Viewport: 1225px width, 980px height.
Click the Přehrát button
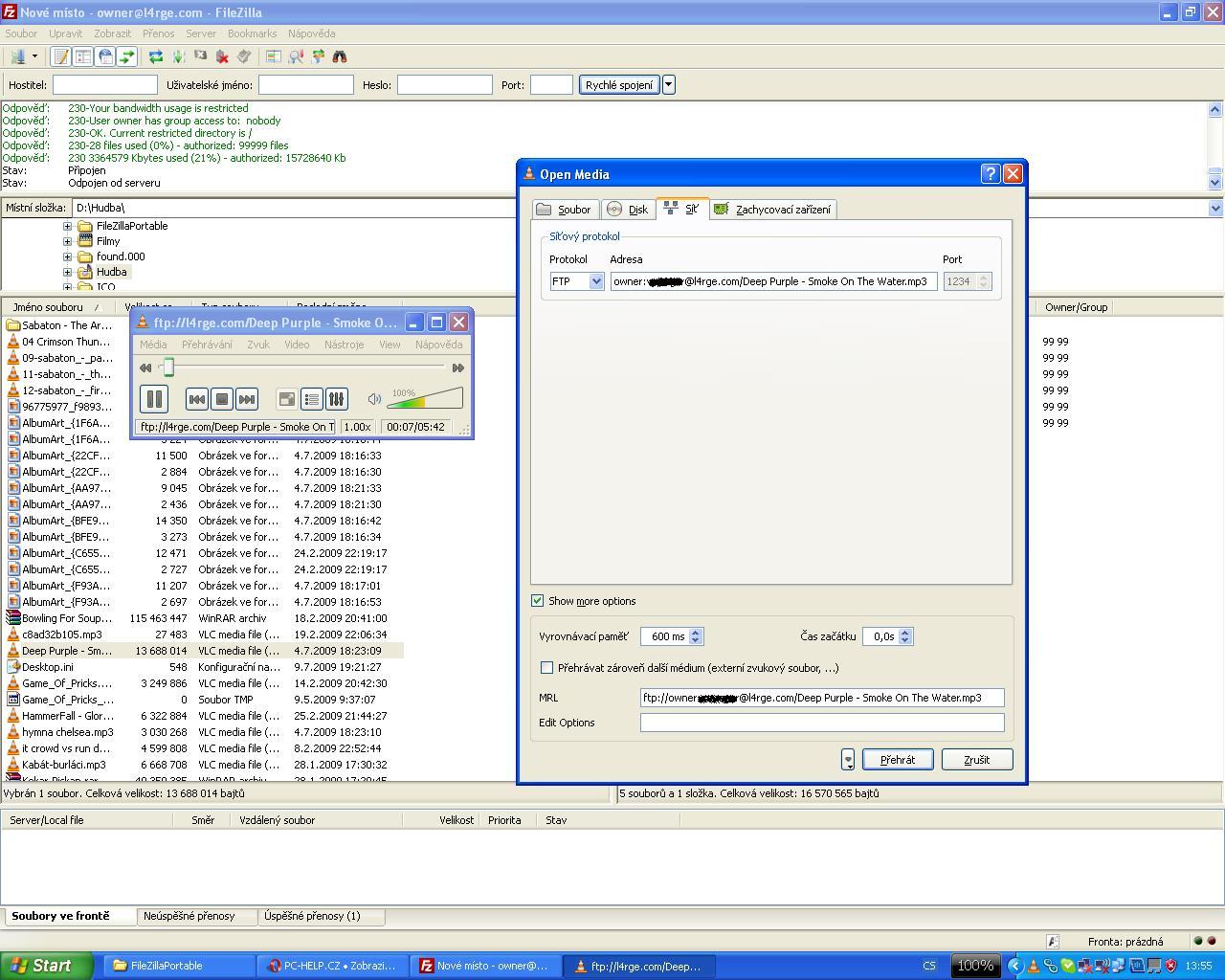897,760
